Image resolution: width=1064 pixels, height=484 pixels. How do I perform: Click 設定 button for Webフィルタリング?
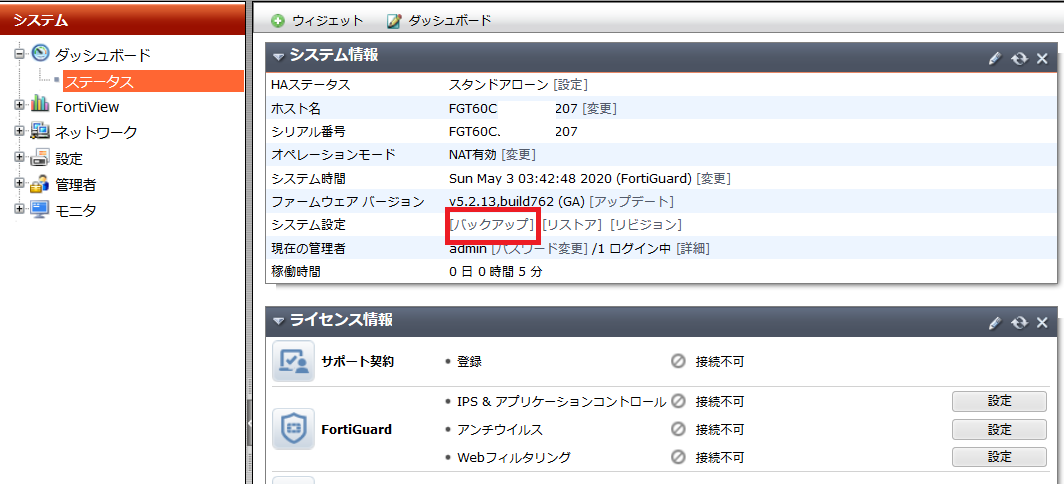tap(999, 457)
